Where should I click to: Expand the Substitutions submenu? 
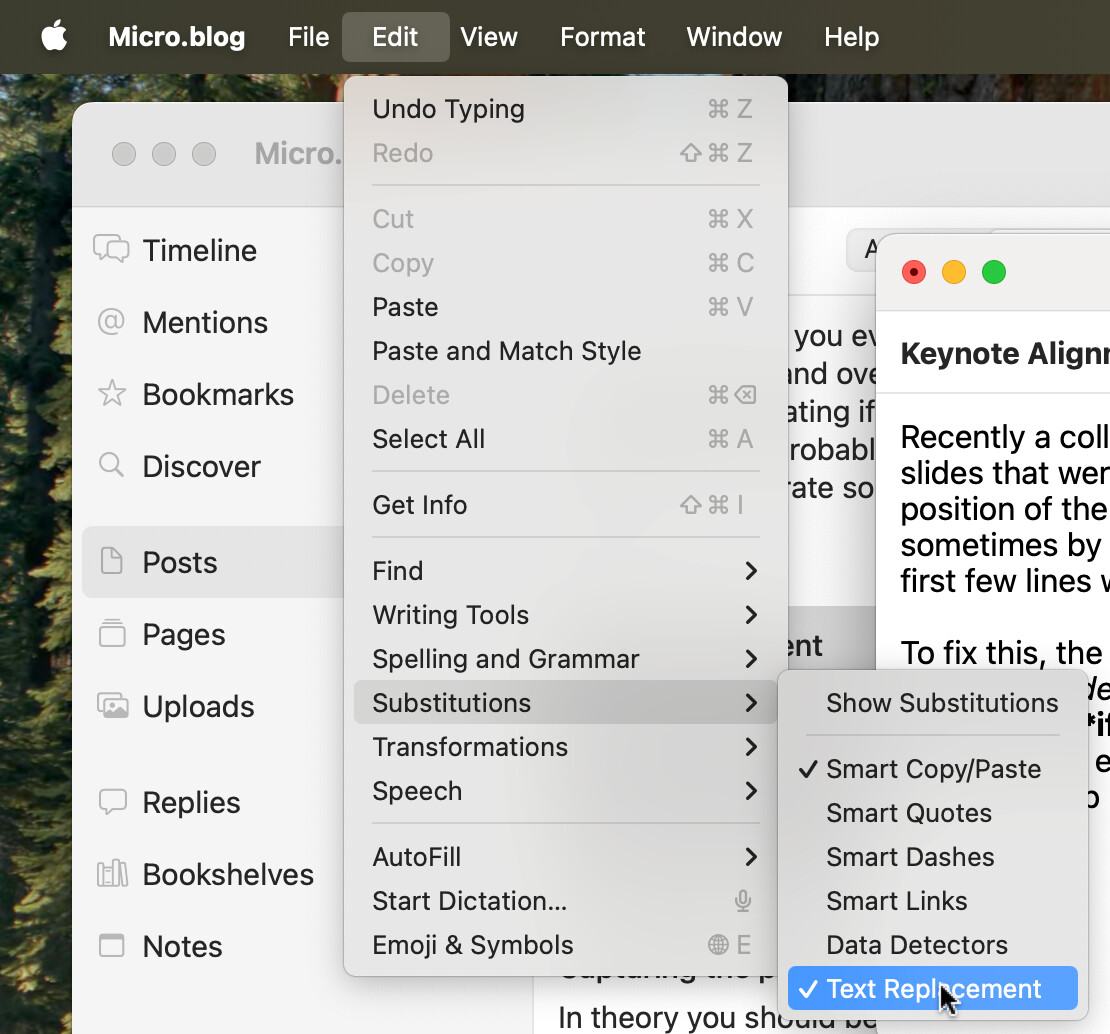point(566,703)
